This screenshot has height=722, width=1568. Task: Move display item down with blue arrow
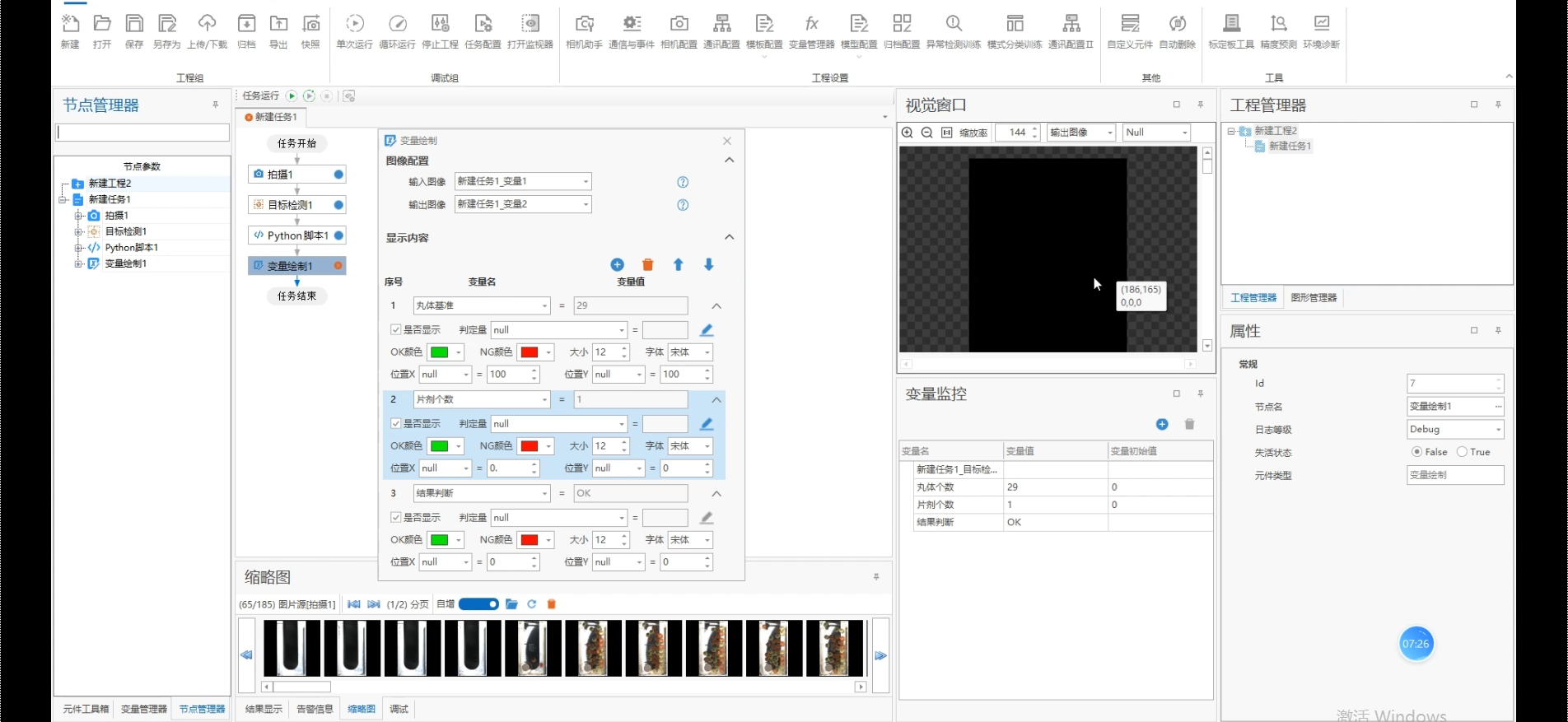pos(708,264)
